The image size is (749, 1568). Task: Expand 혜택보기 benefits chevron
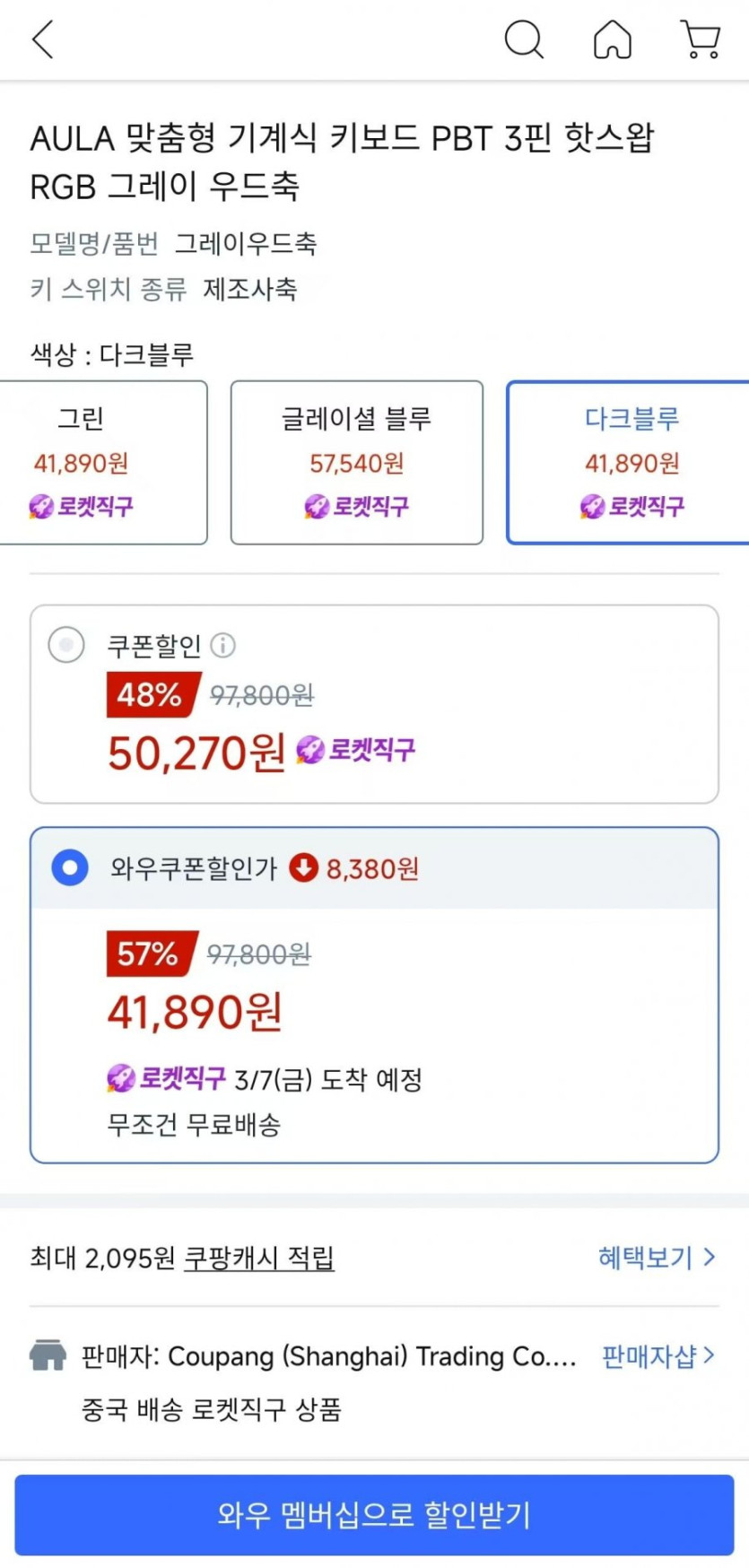pos(709,1257)
